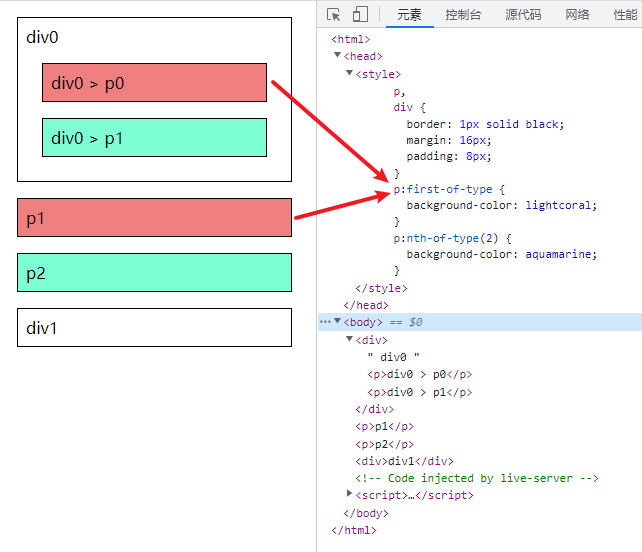Select the </html> closing tag
The width and height of the screenshot is (642, 552).
tap(354, 530)
